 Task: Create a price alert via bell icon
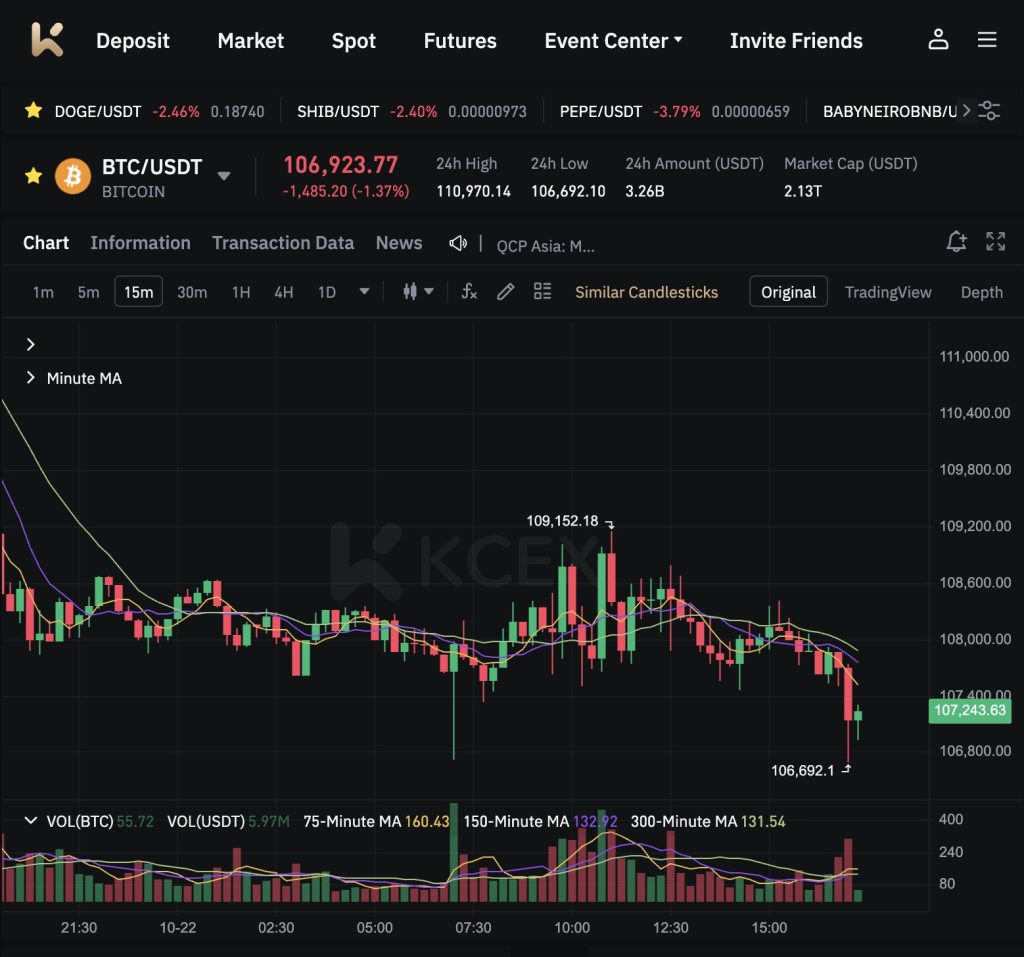pos(956,241)
